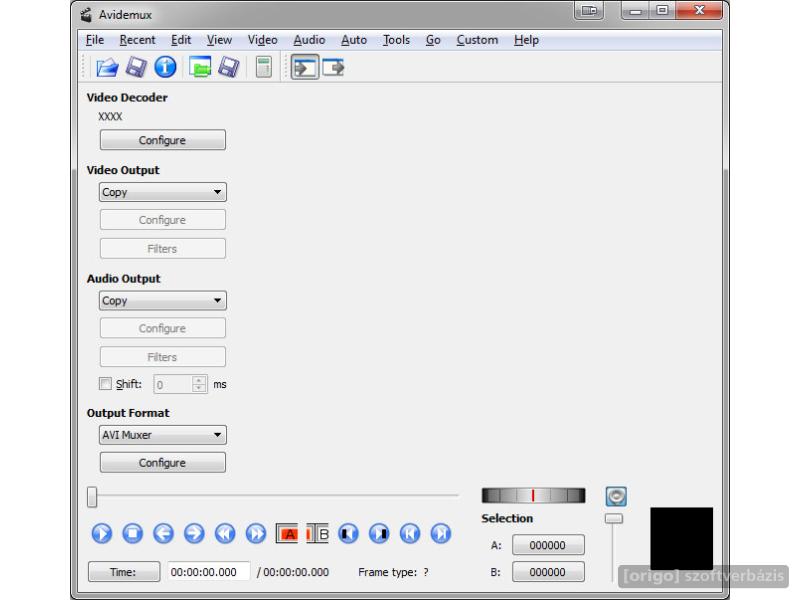Click Configure under Video Output

click(163, 220)
